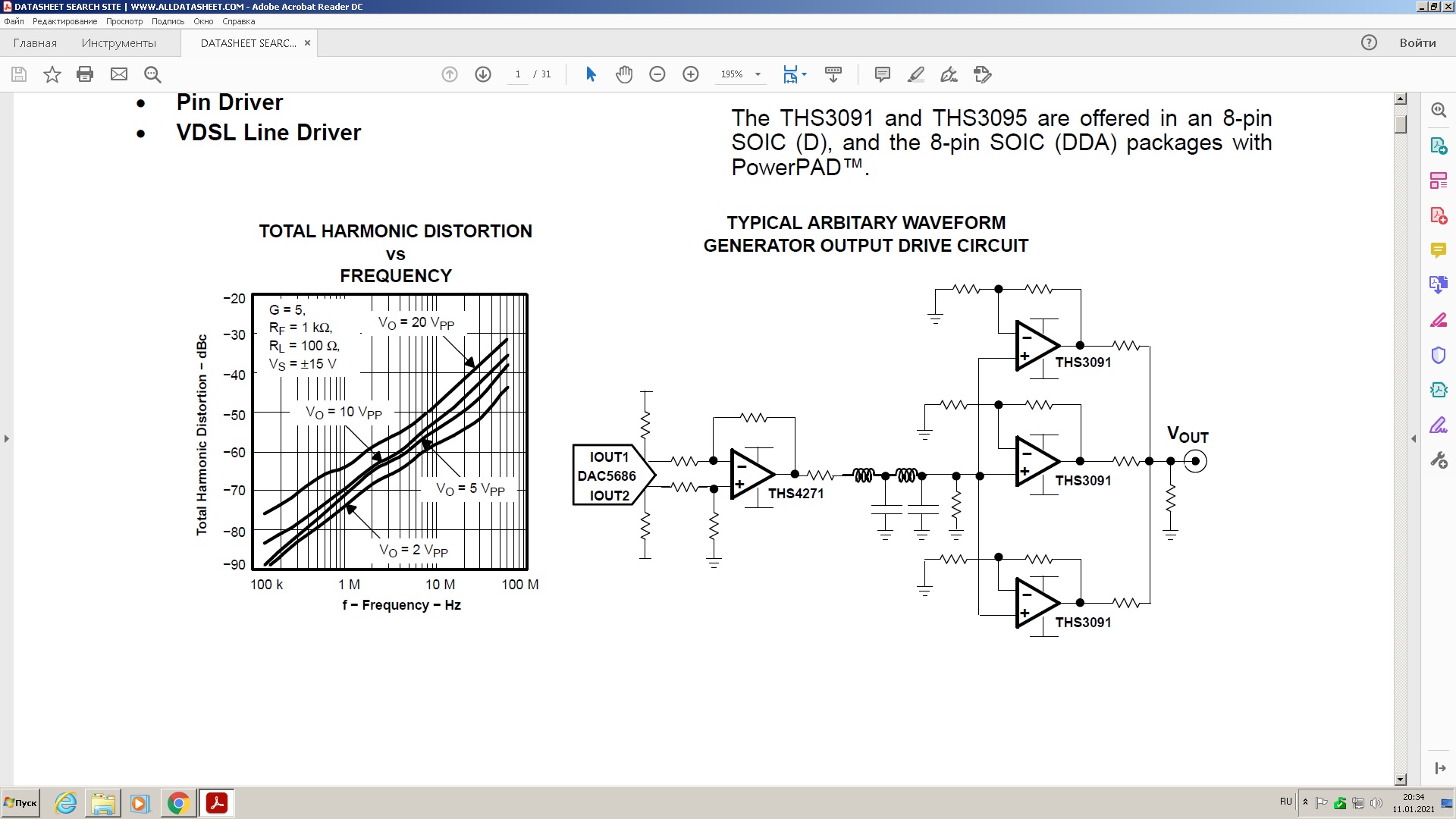Go to previous page arrow icon

point(450,74)
